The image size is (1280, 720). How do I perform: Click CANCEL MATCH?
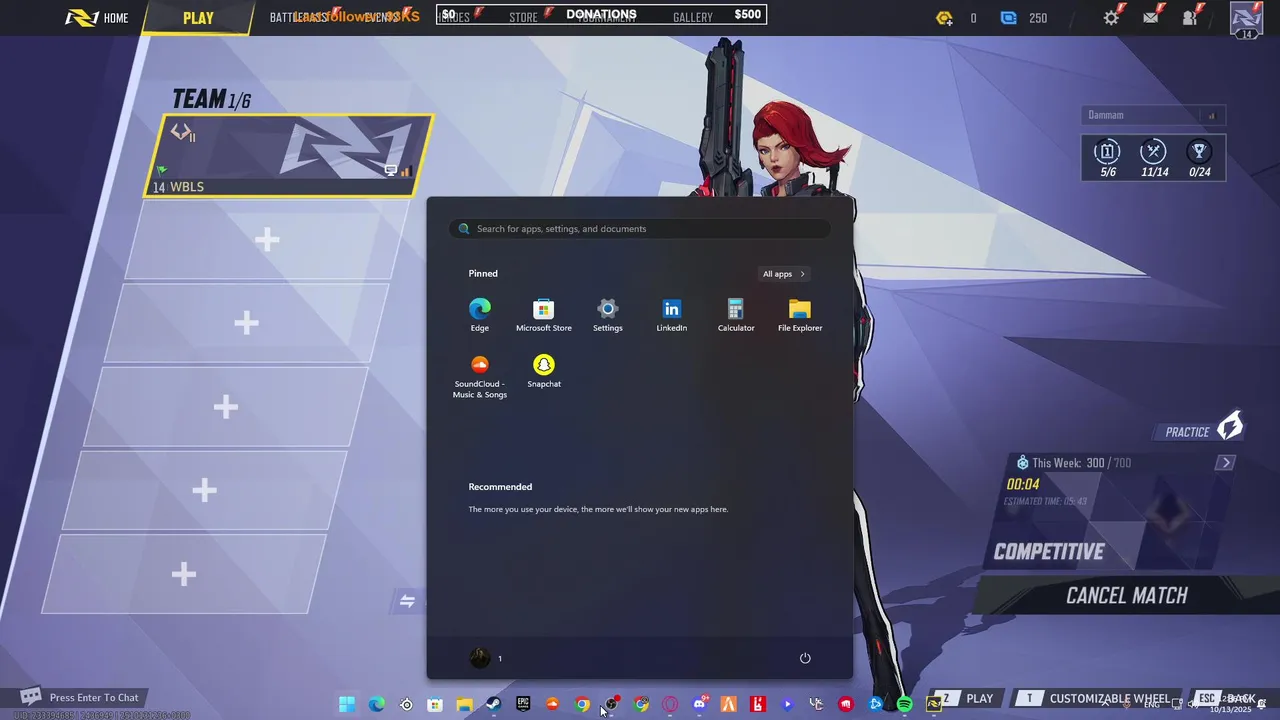1127,596
